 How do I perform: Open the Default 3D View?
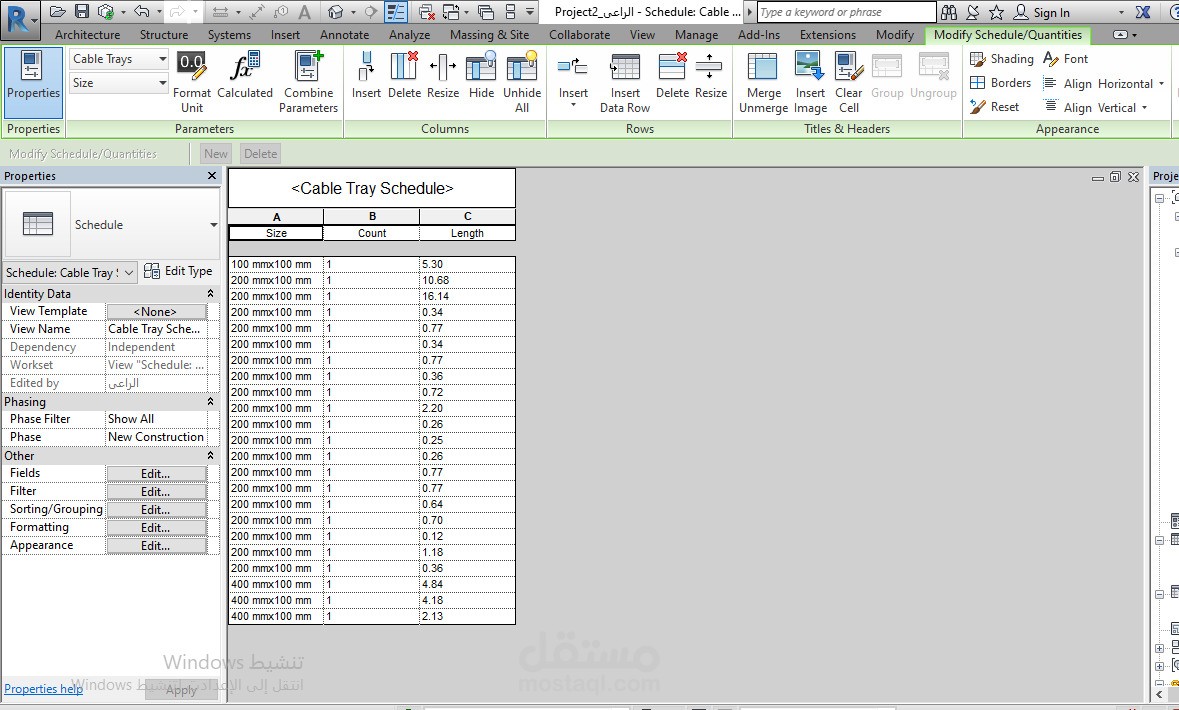[x=335, y=12]
